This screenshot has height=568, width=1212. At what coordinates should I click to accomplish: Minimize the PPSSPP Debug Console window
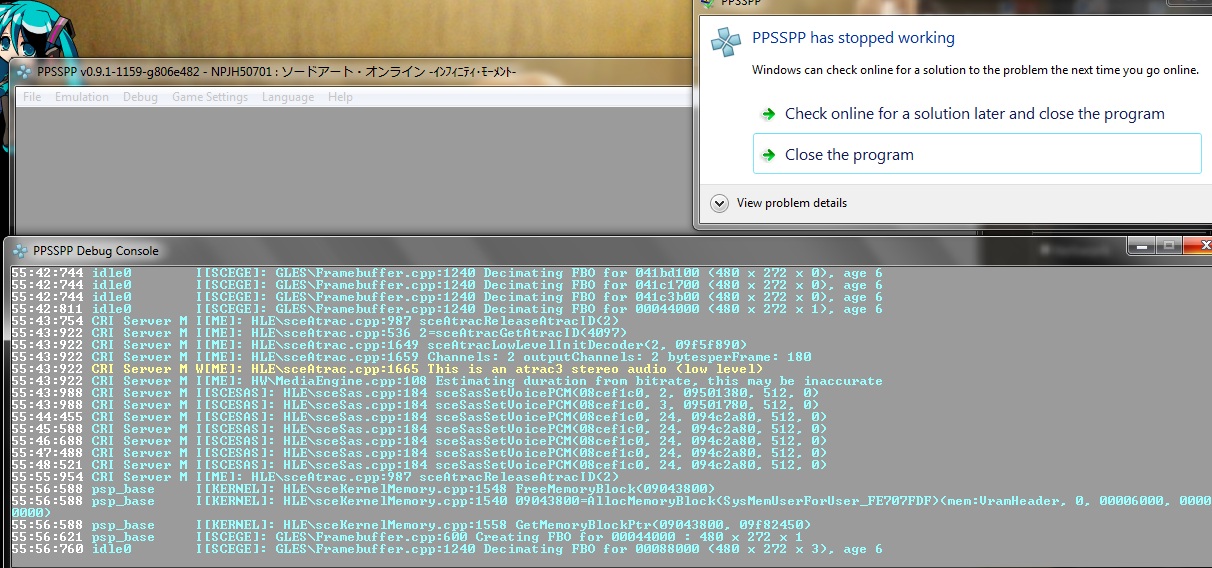point(1140,245)
